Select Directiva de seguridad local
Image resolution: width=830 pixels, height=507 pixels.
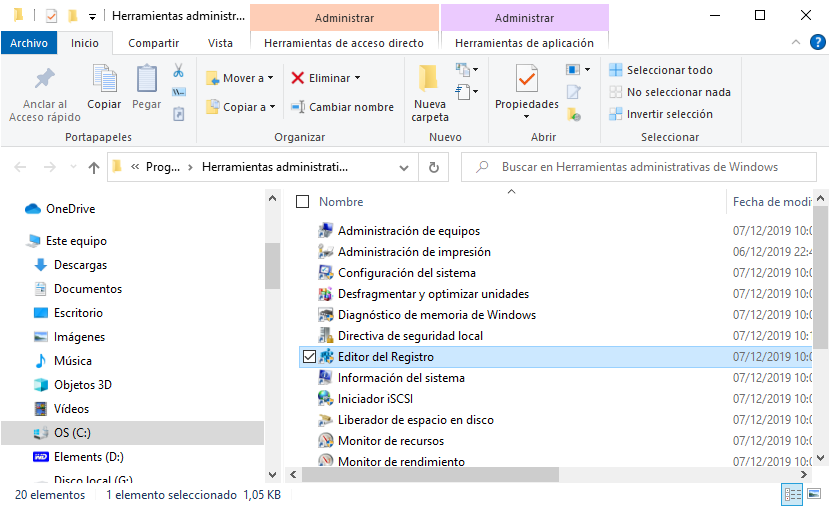410,336
